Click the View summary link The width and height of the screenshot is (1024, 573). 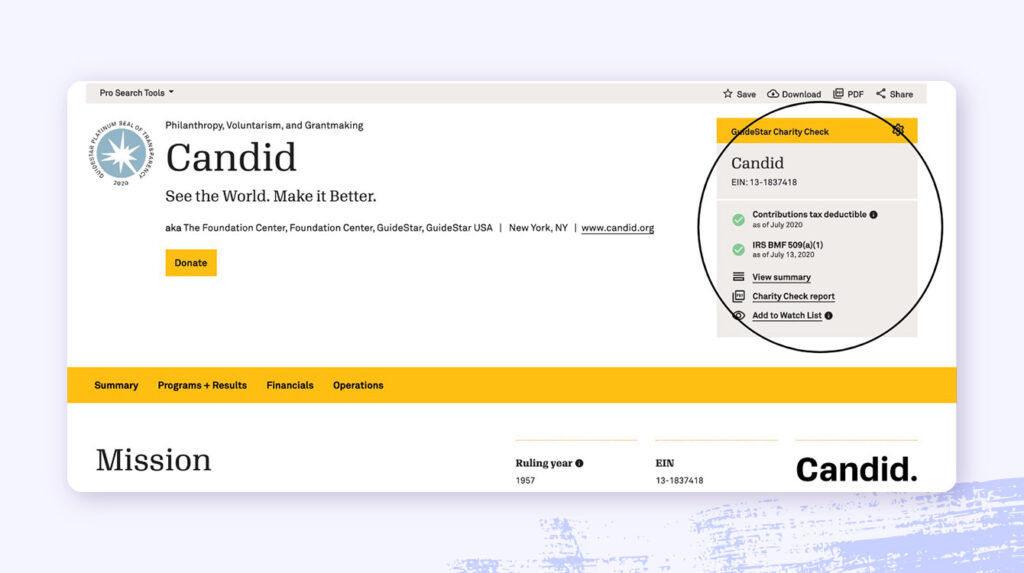[x=781, y=277]
